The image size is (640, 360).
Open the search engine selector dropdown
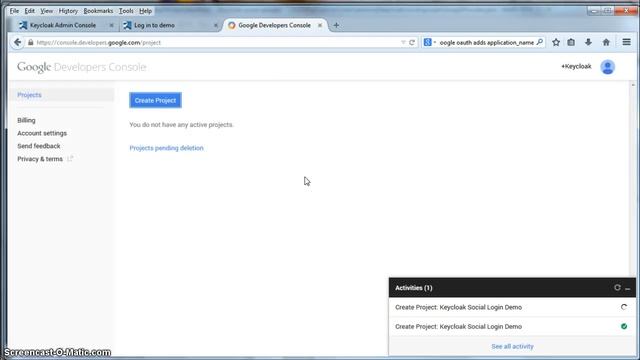click(430, 42)
